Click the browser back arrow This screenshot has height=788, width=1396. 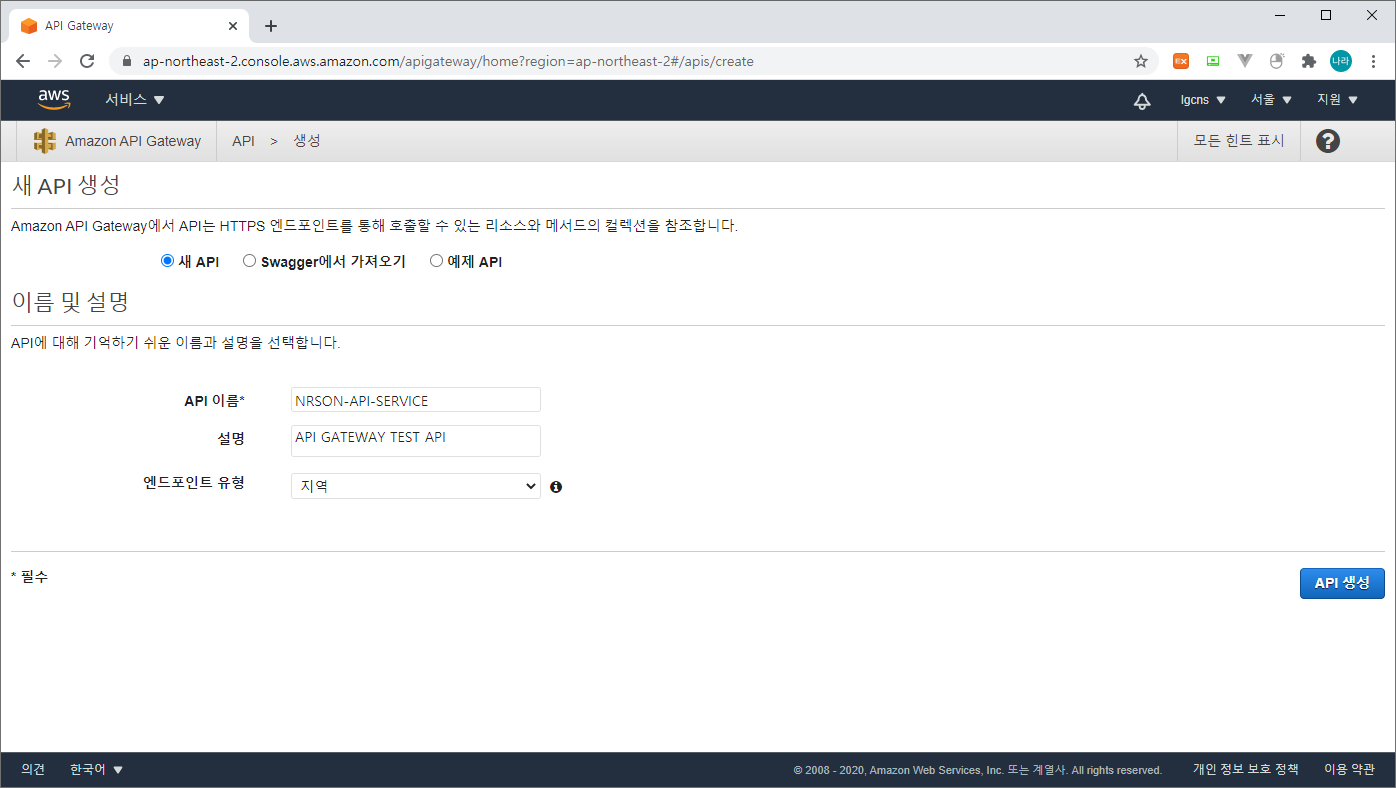pos(23,61)
